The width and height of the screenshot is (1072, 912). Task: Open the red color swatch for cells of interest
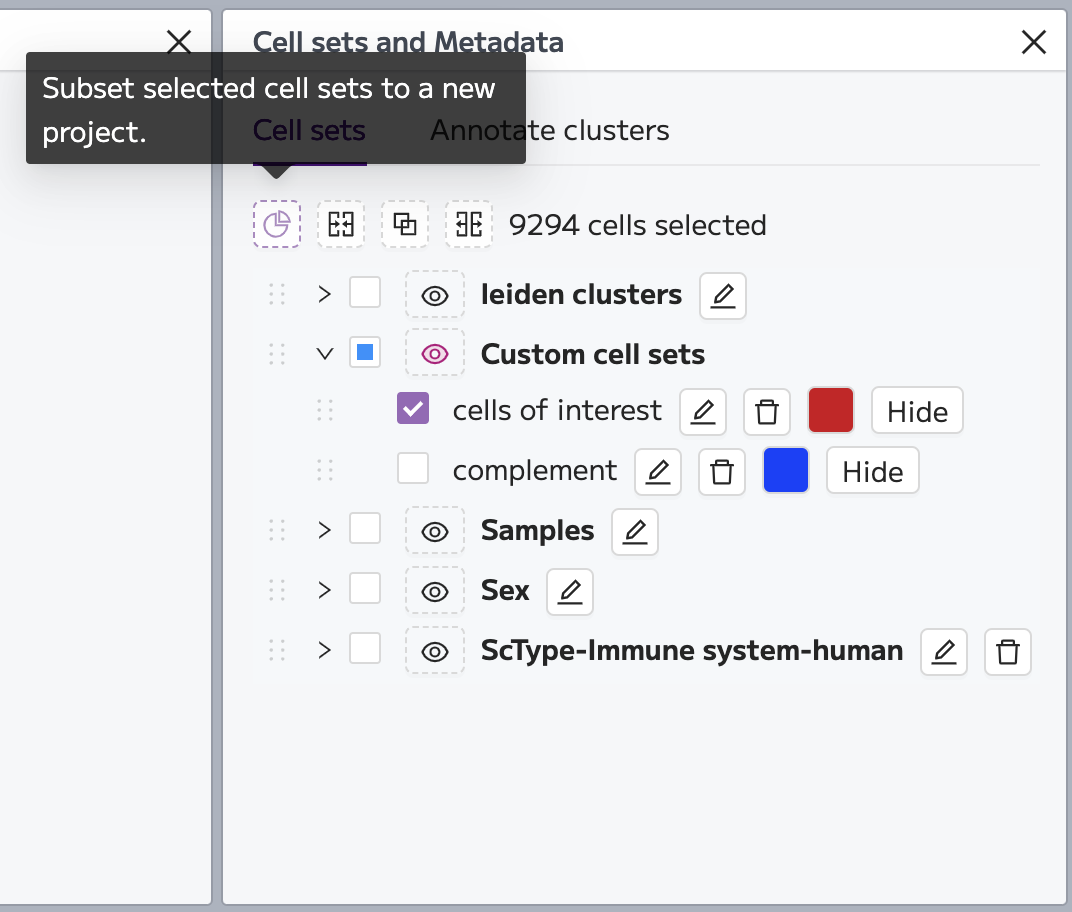pyautogui.click(x=831, y=410)
